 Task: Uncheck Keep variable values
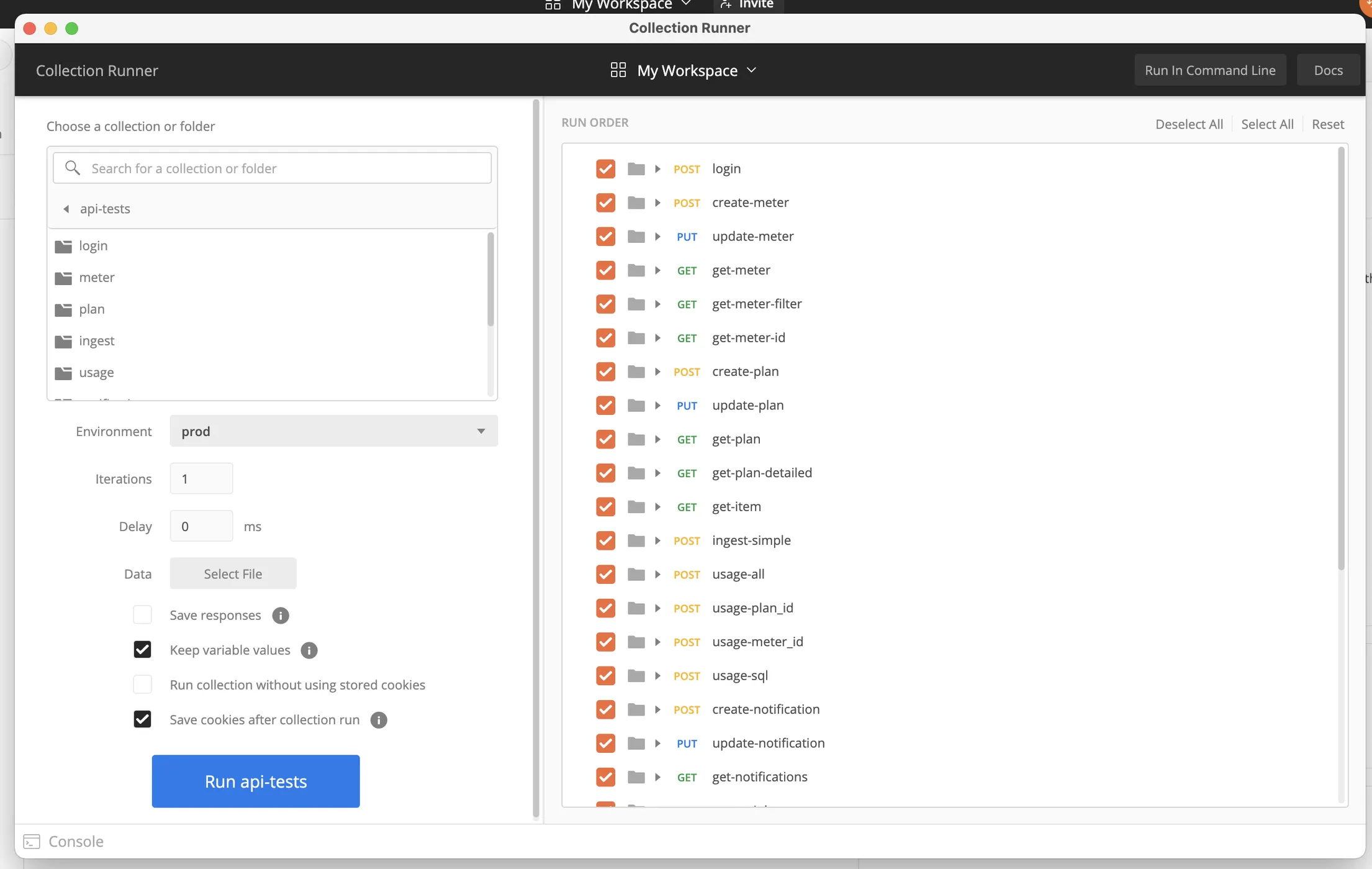142,650
